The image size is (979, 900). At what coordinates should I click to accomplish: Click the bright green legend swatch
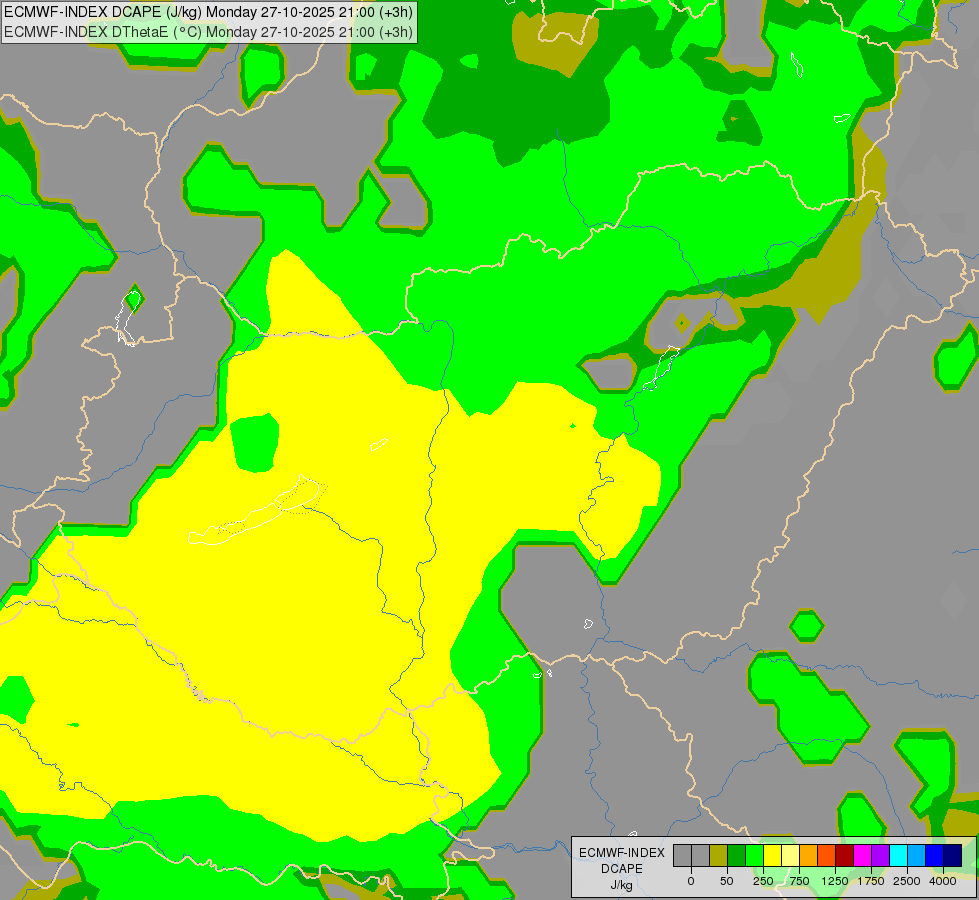(754, 855)
